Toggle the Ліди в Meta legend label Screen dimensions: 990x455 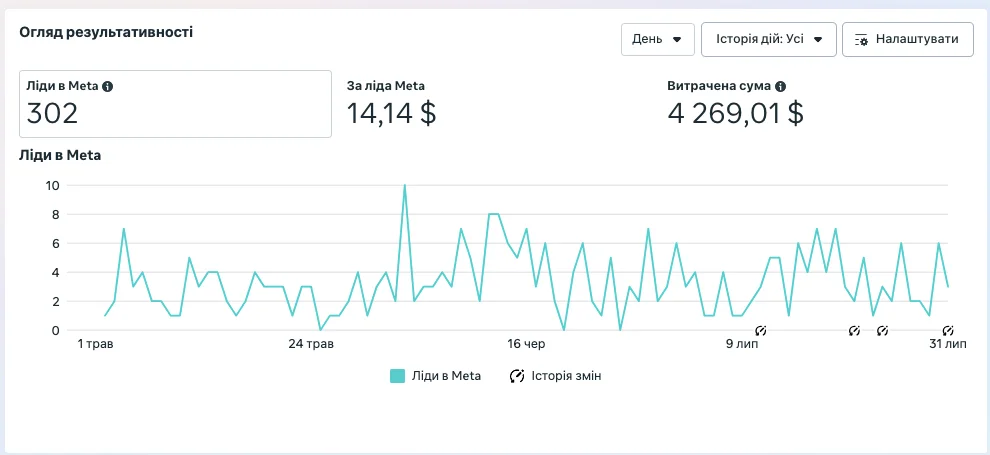tap(446, 376)
